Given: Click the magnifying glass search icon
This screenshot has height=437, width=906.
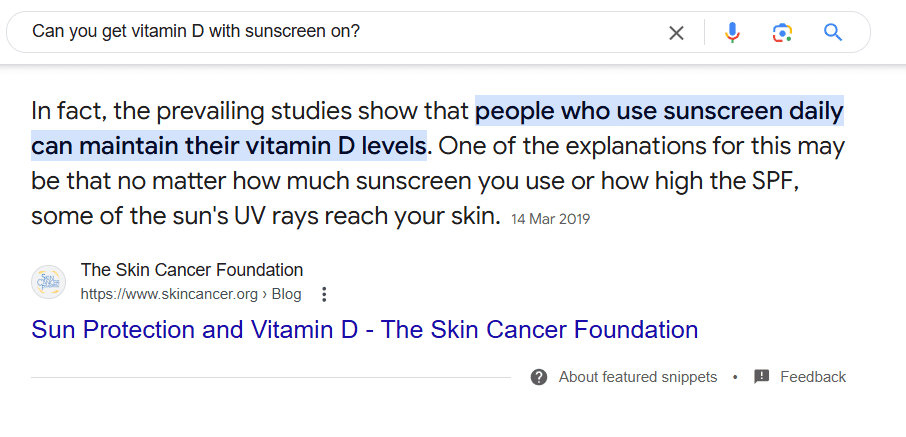Looking at the screenshot, I should pos(833,33).
